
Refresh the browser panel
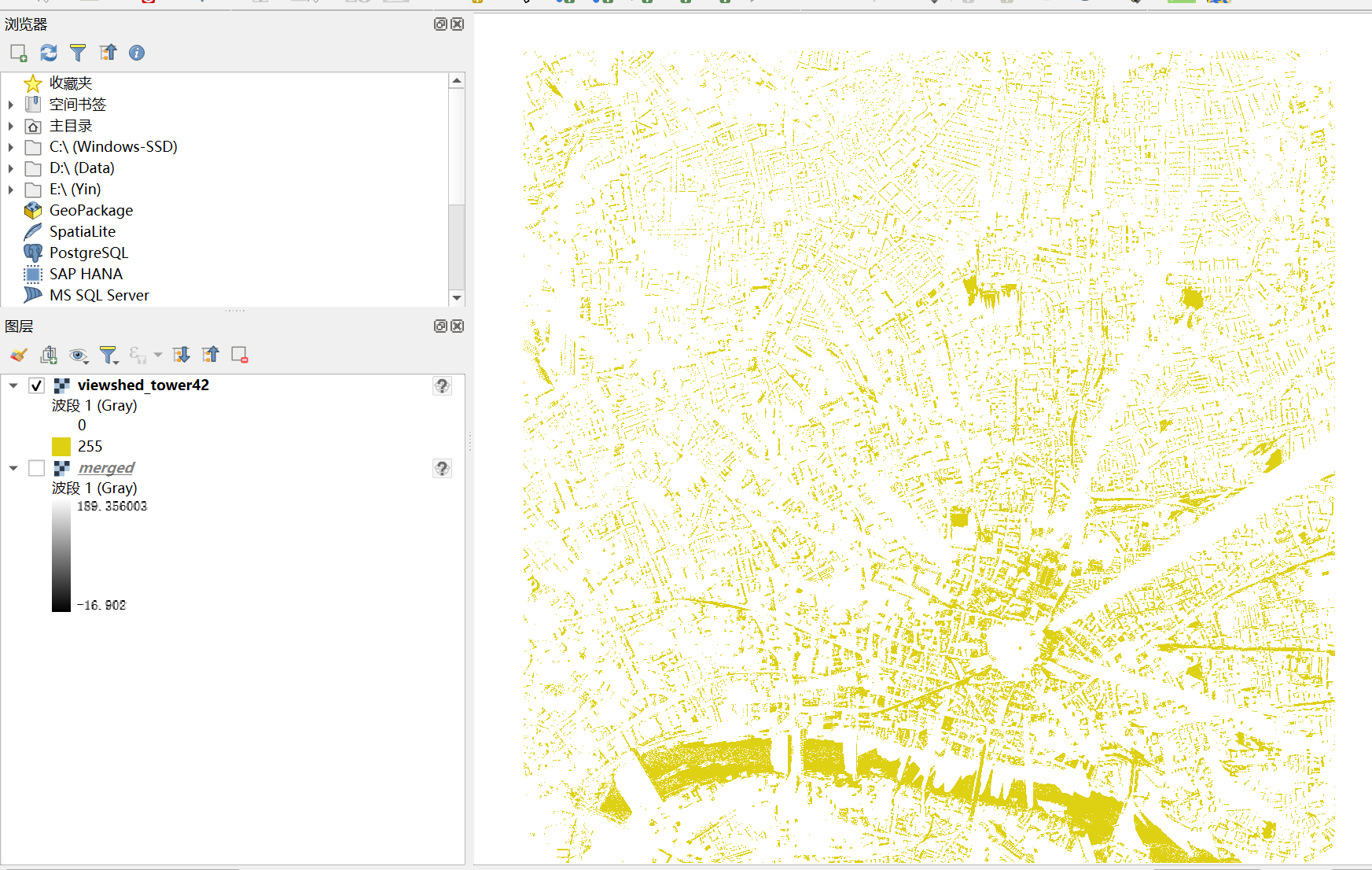tap(49, 53)
